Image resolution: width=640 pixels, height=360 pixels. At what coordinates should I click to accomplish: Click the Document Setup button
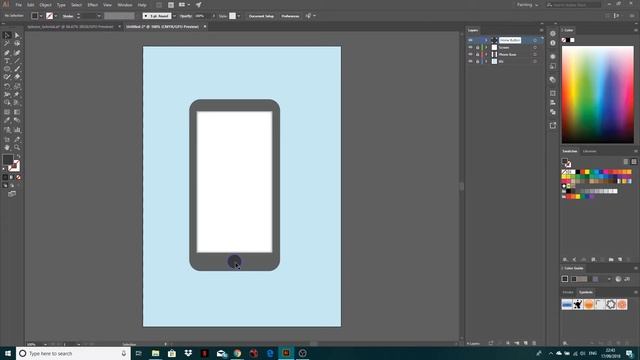pos(261,16)
